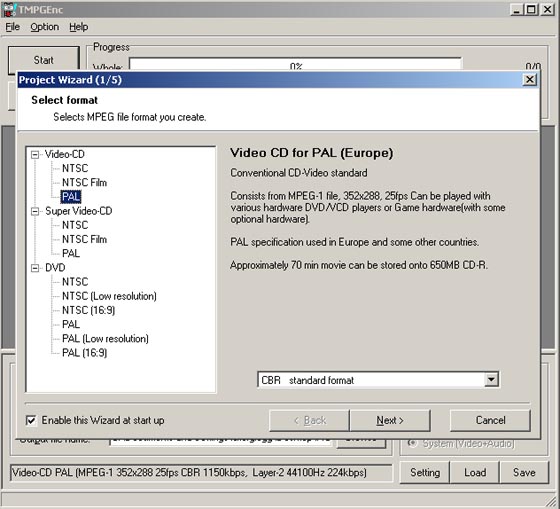Click the CBR standard format combo box field
This screenshot has height=509, width=560.
click(378, 380)
